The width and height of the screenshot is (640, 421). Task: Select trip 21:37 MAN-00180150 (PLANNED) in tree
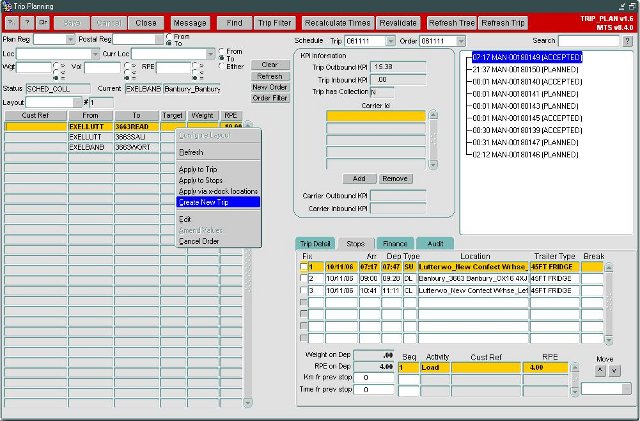[x=525, y=69]
